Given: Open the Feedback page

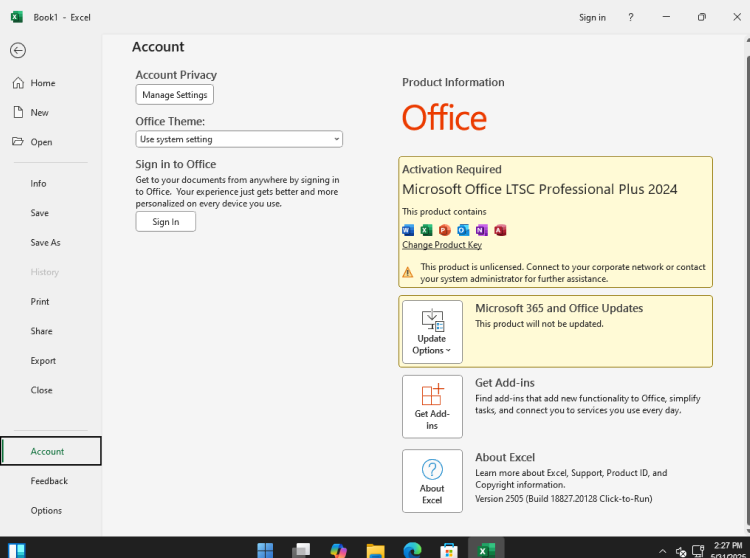Looking at the screenshot, I should tap(51, 481).
